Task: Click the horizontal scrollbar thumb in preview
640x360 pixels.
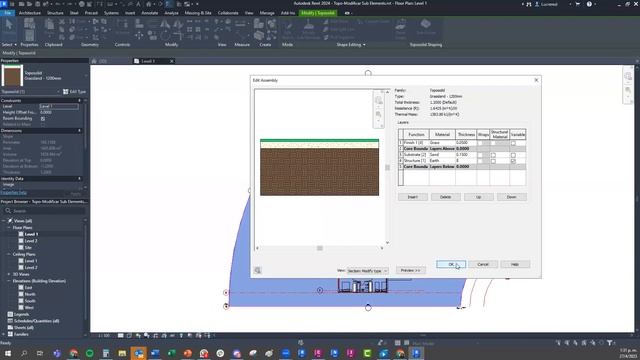Action: [320, 248]
